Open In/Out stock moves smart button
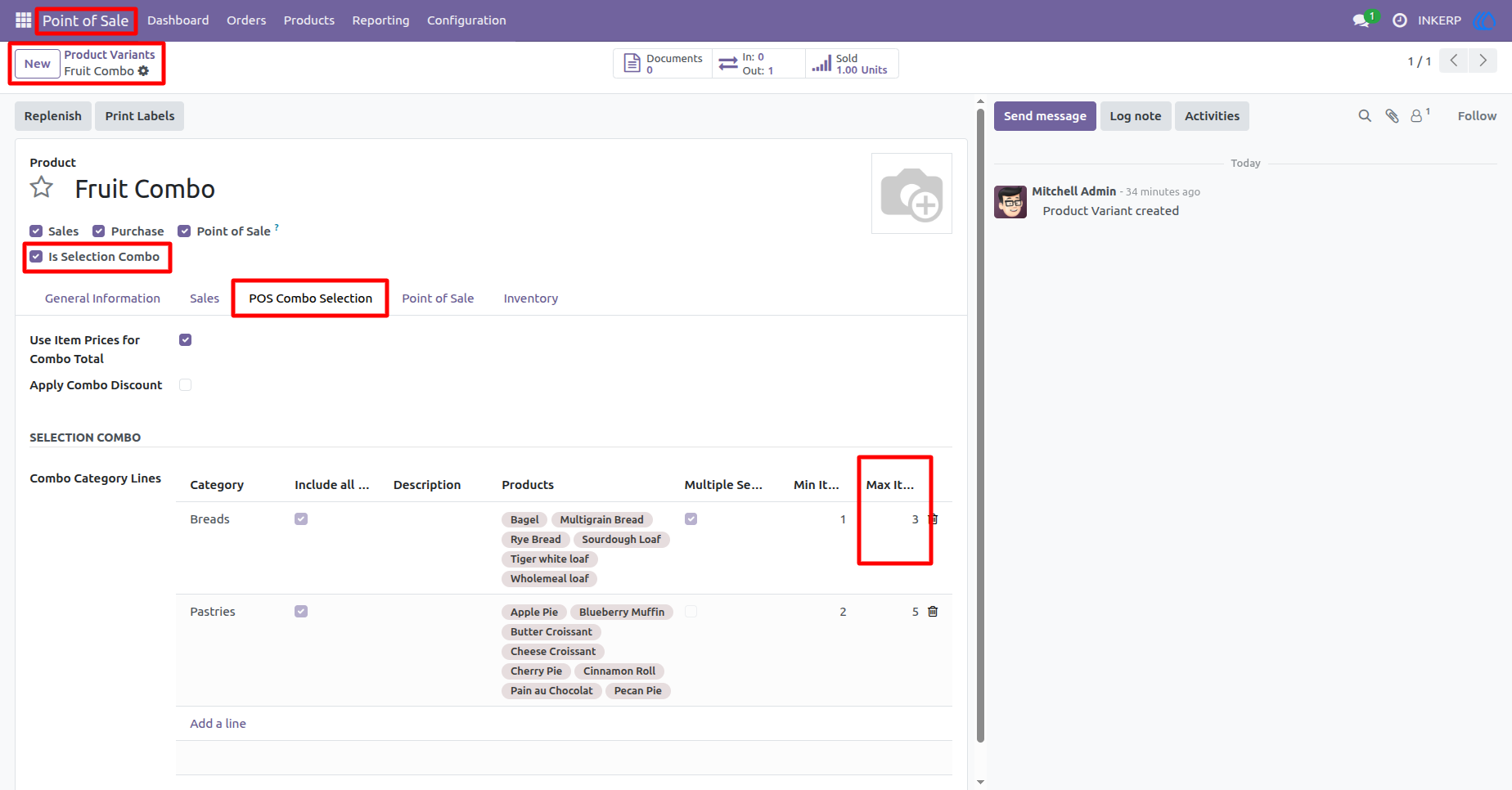Image resolution: width=1512 pixels, height=790 pixels. point(758,64)
